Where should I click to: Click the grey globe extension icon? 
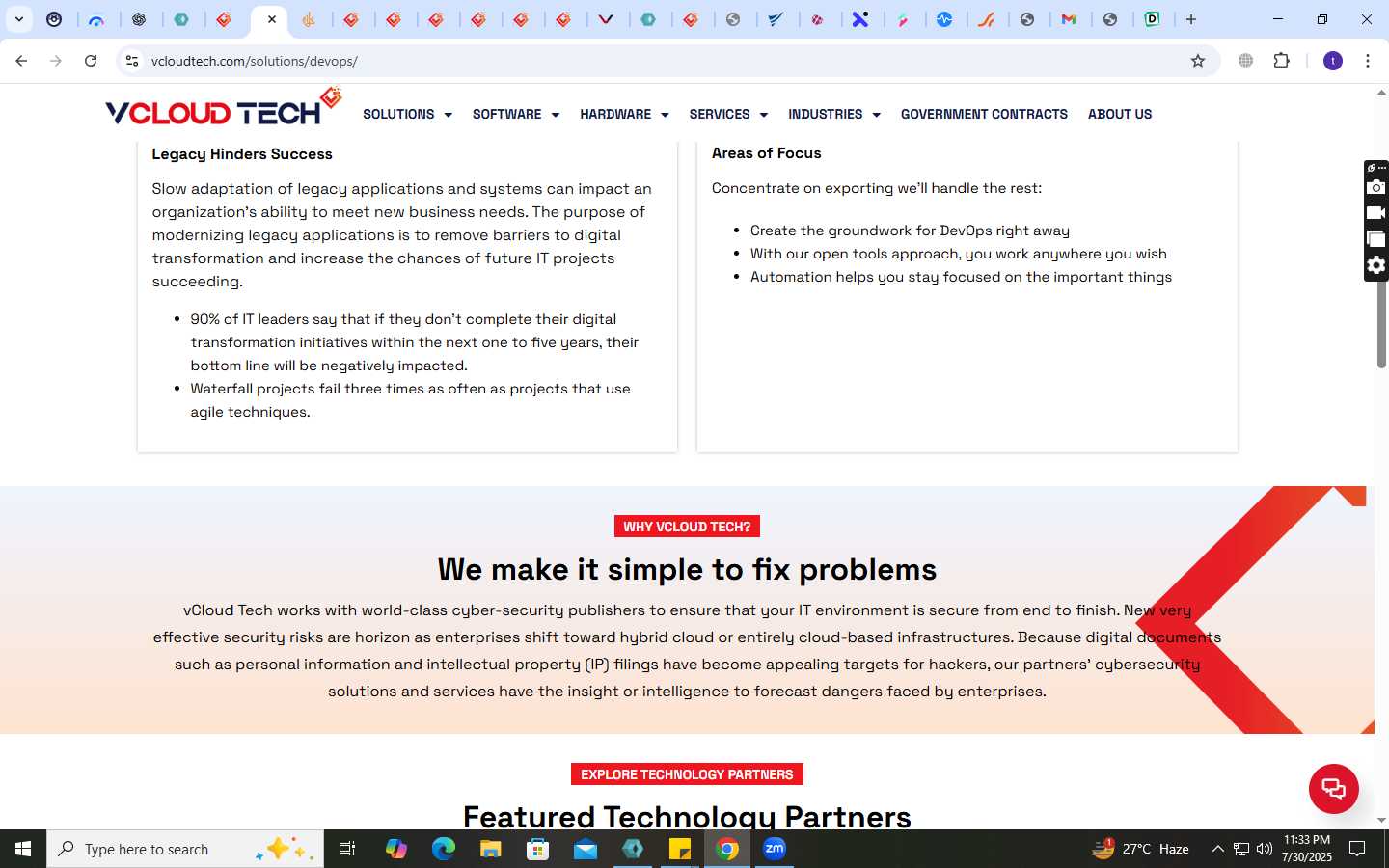1245,61
